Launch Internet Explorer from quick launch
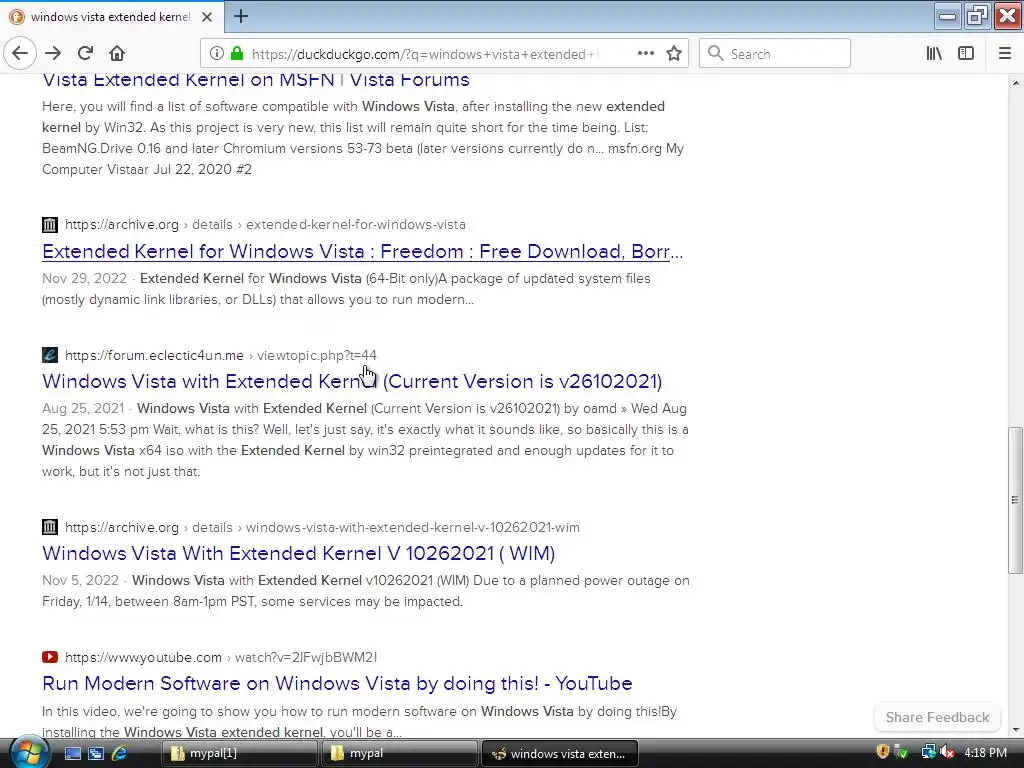 pos(120,754)
